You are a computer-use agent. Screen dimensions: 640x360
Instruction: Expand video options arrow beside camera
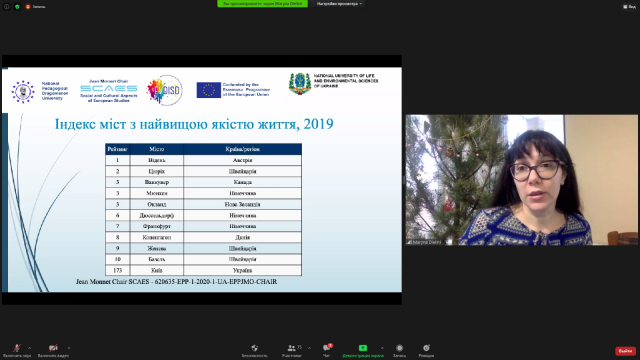[x=69, y=348]
